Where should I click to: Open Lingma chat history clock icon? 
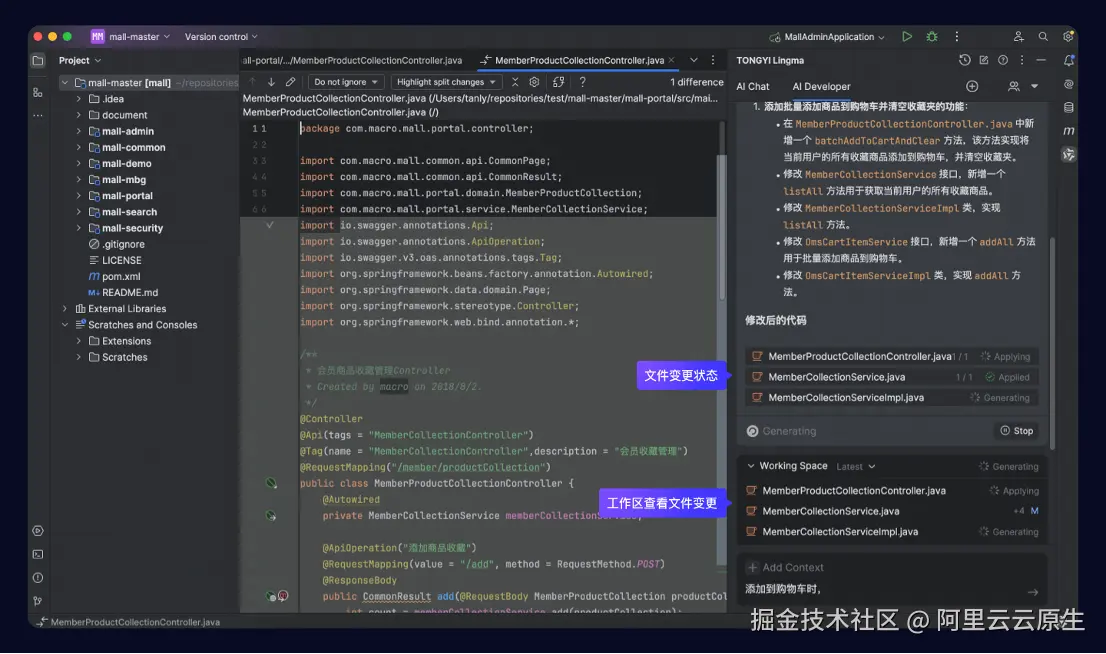964,61
